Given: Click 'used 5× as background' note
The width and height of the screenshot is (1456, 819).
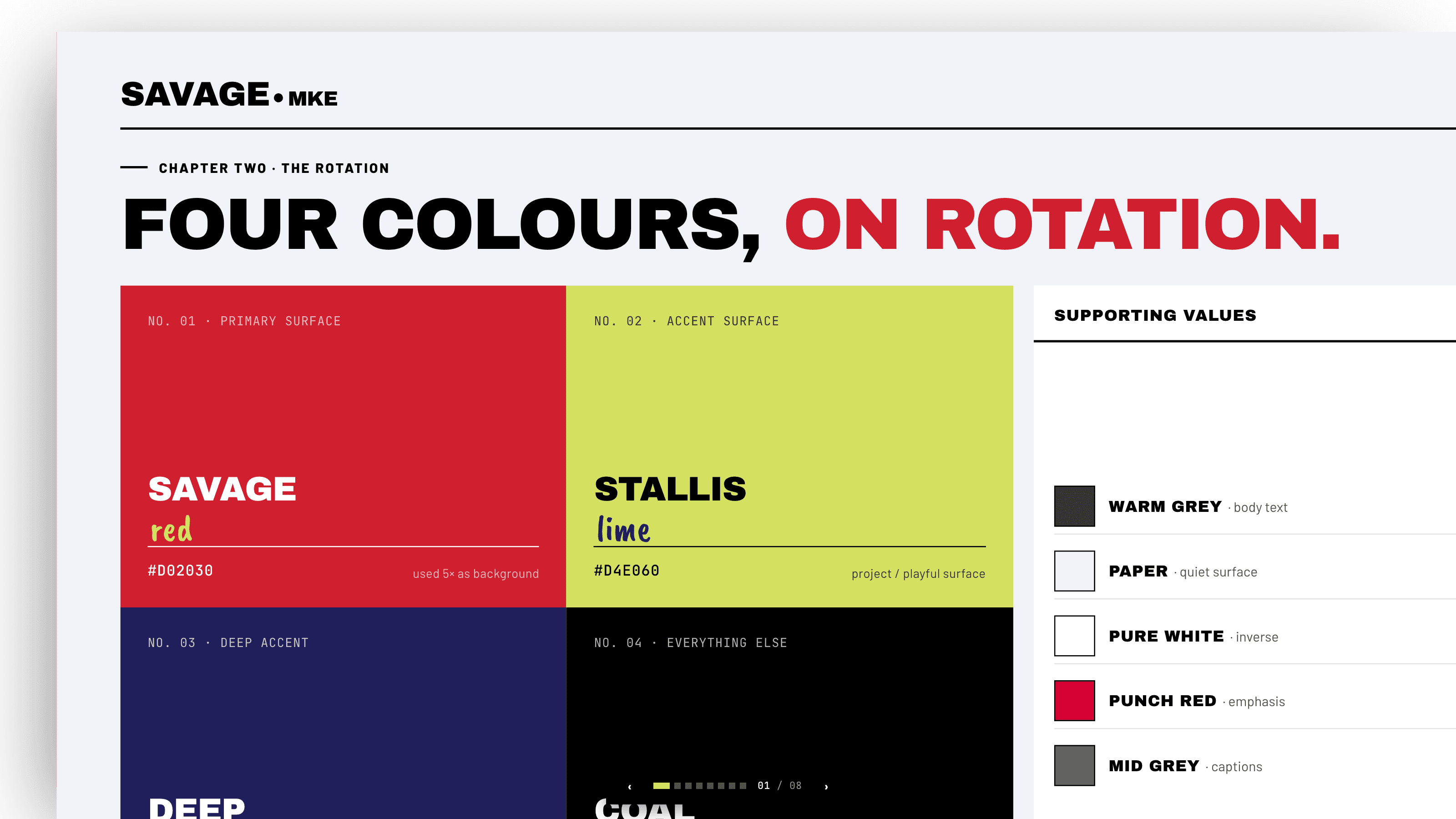Looking at the screenshot, I should pyautogui.click(x=475, y=574).
